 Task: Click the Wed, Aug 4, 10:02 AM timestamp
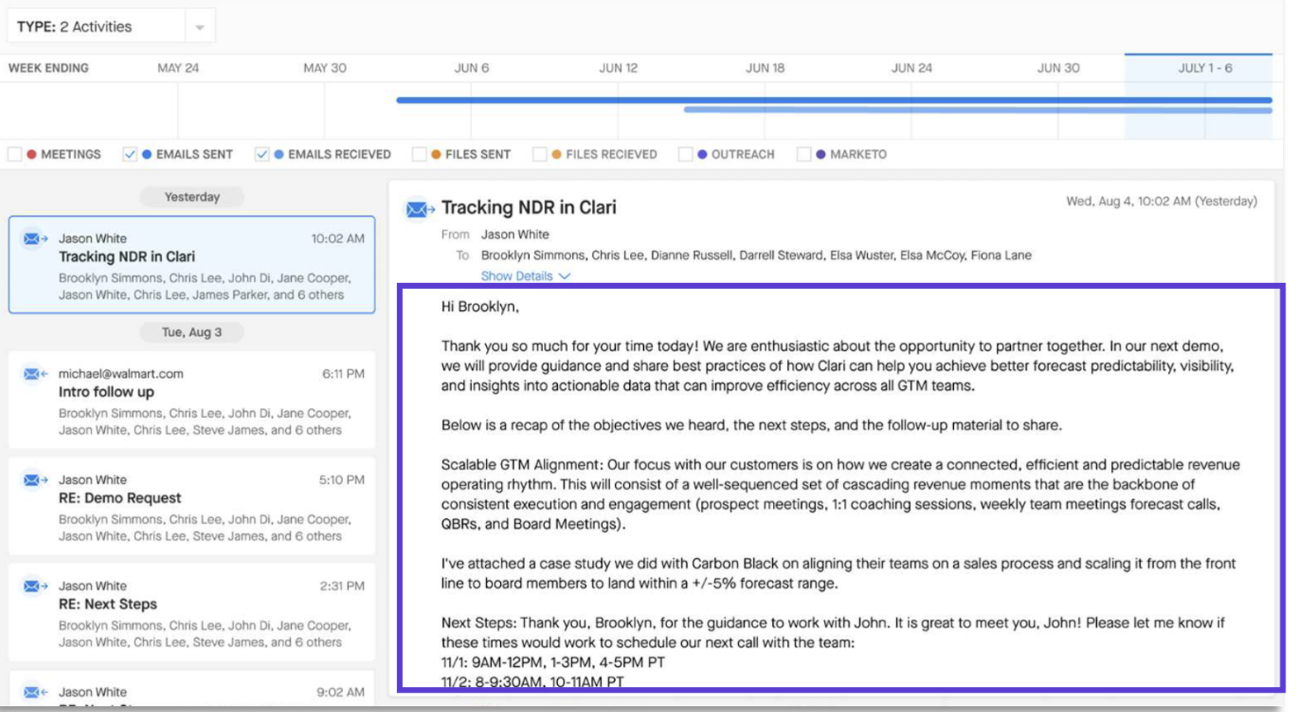pyautogui.click(x=1162, y=202)
